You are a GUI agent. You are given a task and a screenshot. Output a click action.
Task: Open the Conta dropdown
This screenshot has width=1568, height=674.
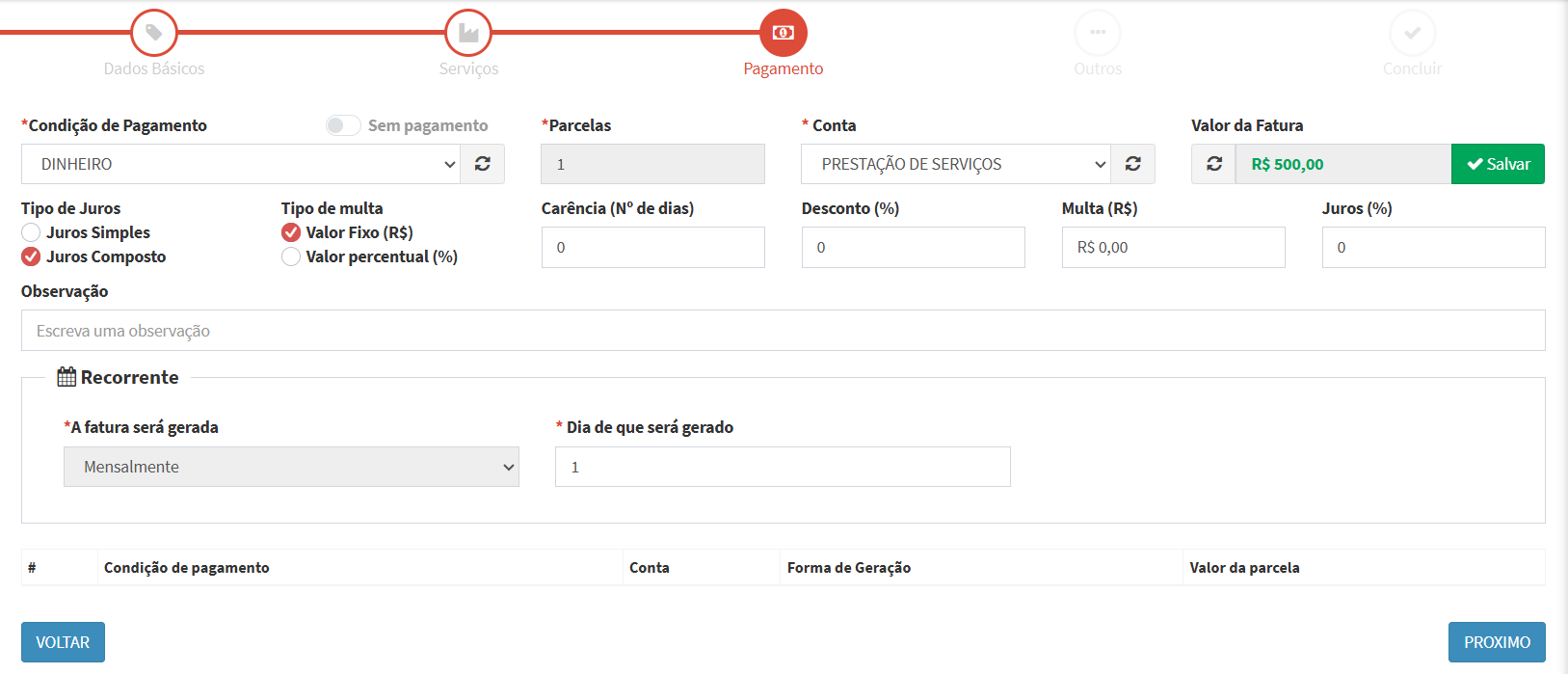956,164
